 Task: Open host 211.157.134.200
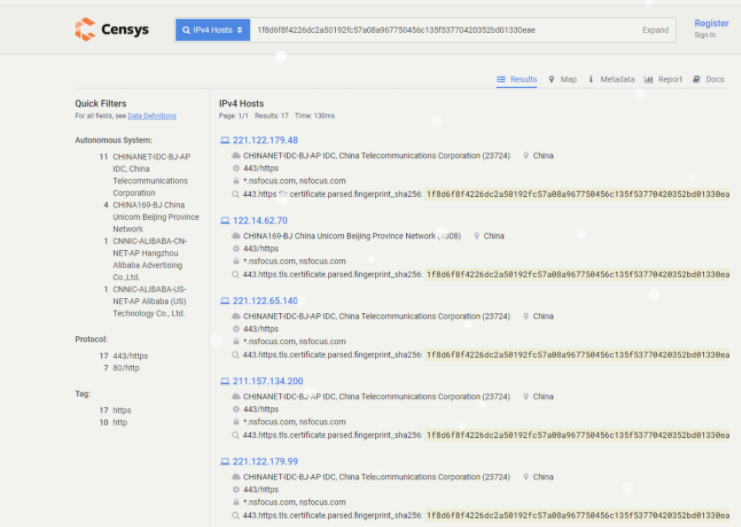(x=268, y=381)
